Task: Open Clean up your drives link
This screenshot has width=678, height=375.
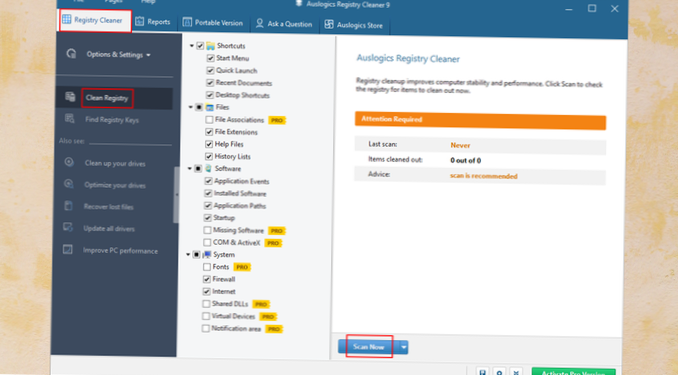Action: pos(115,163)
